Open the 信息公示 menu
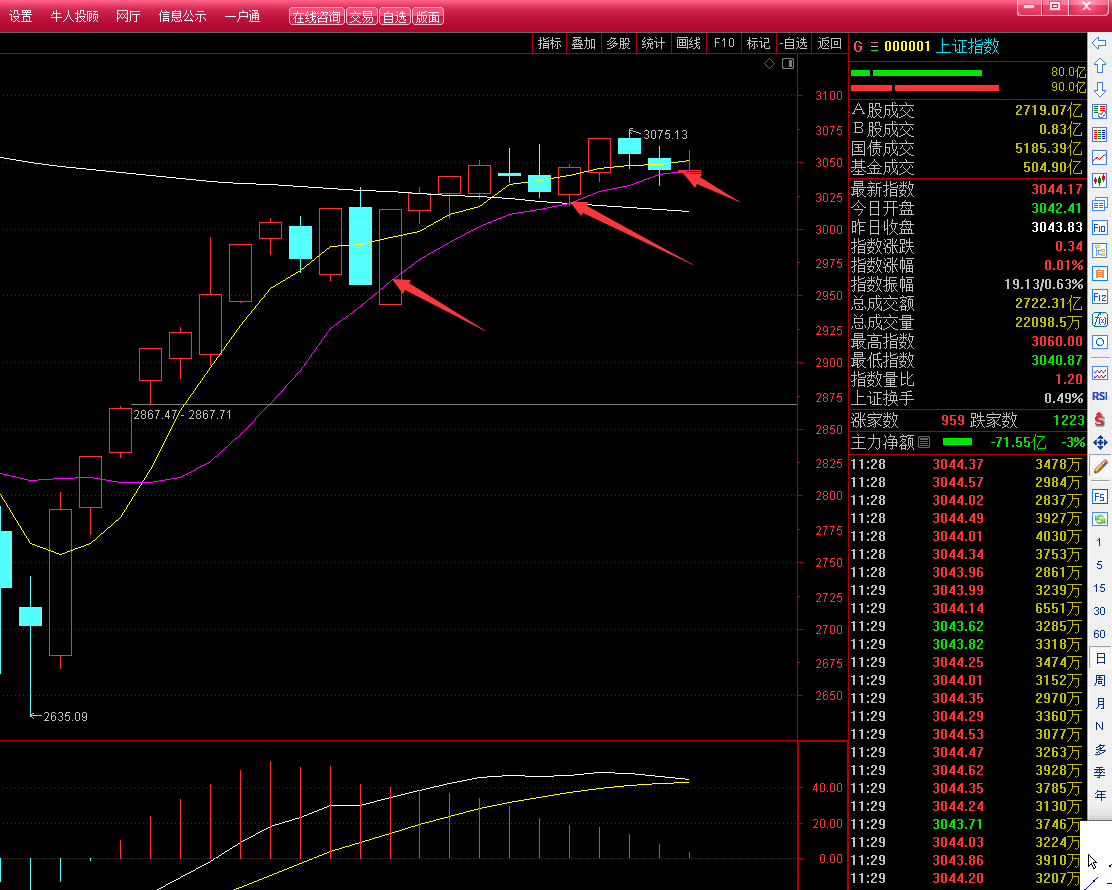 coord(182,16)
